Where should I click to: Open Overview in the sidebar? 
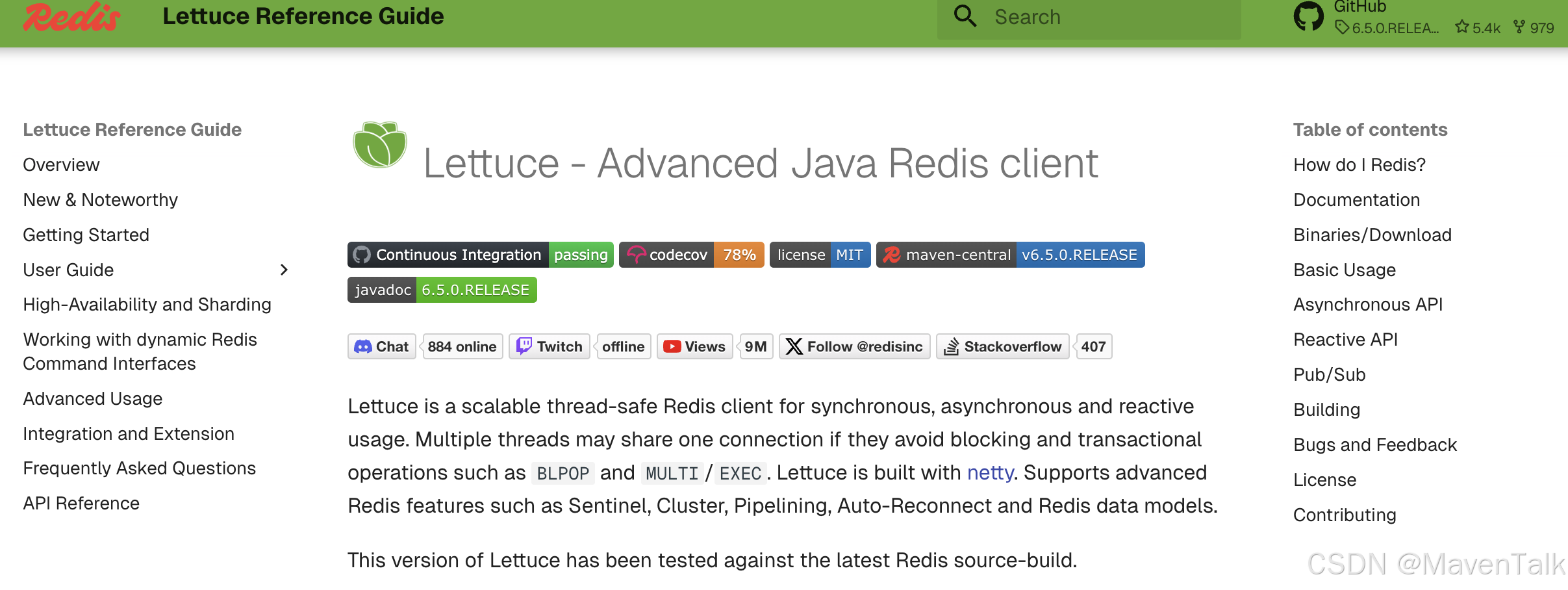62,165
